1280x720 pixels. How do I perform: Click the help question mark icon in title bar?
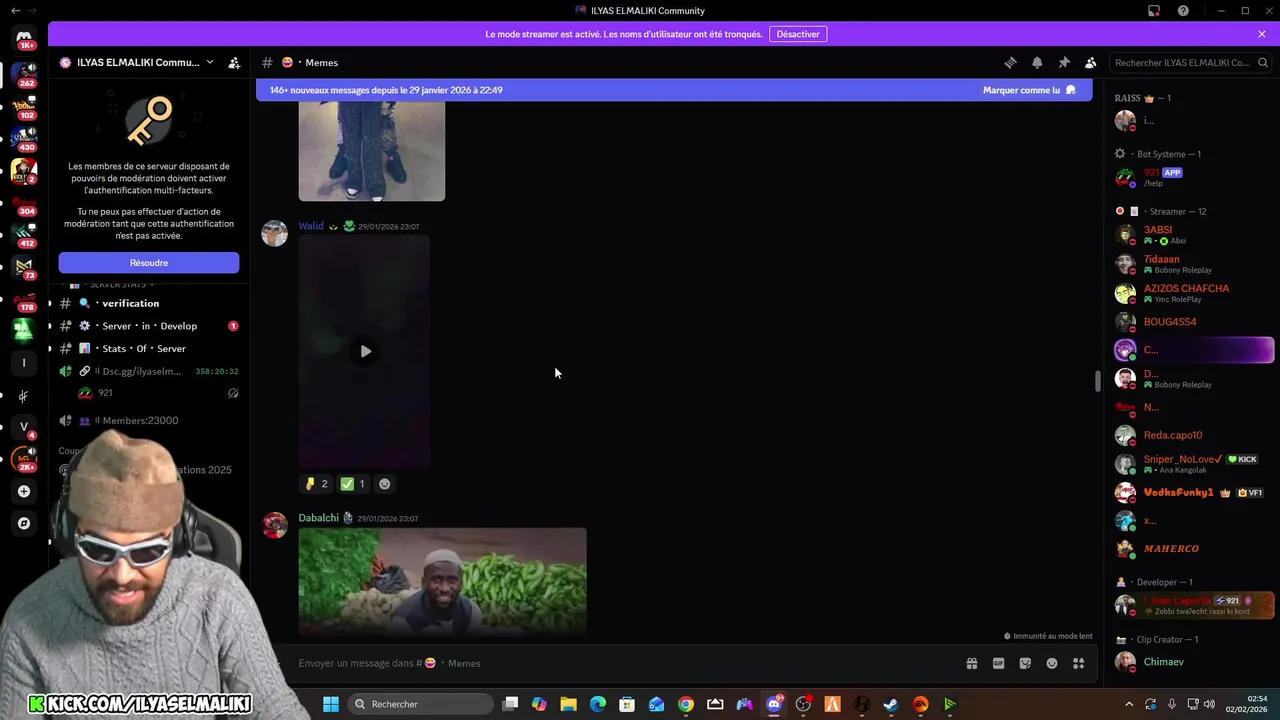(x=1183, y=11)
